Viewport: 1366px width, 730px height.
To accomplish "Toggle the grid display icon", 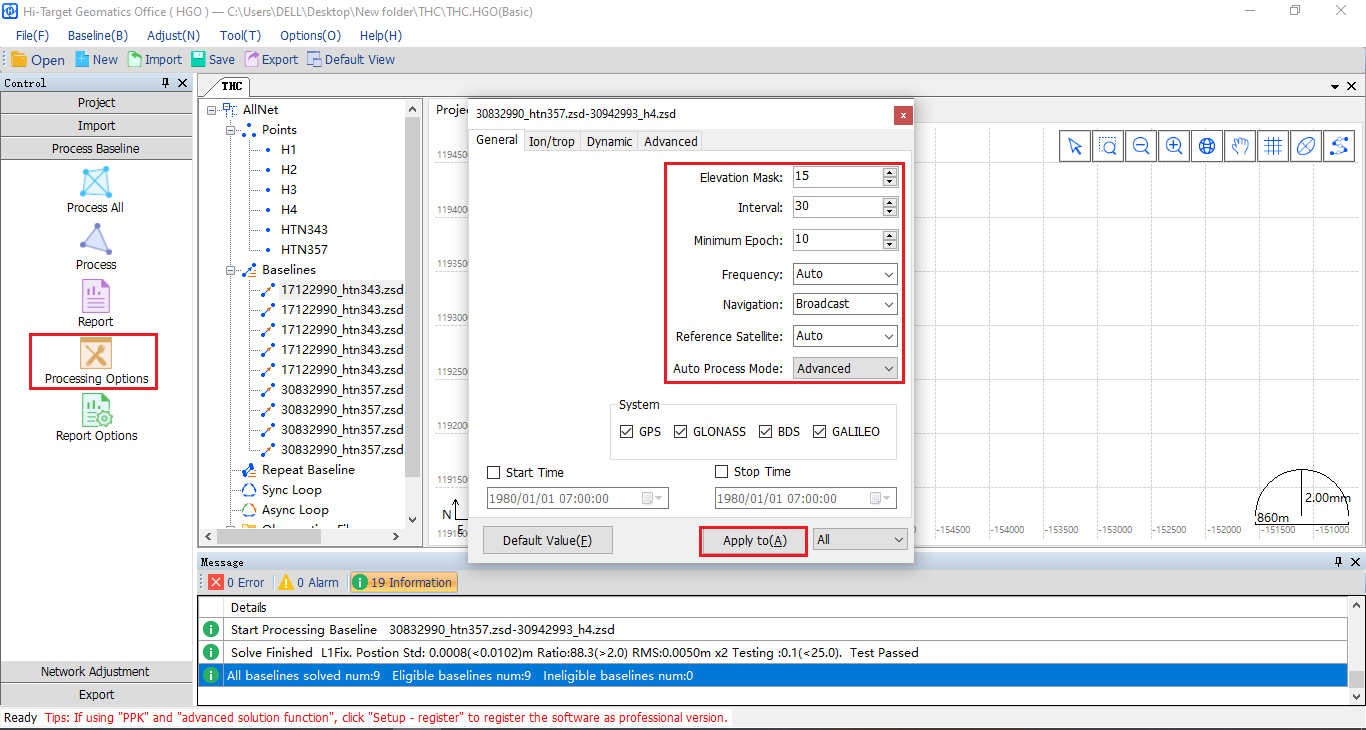I will 1273,146.
